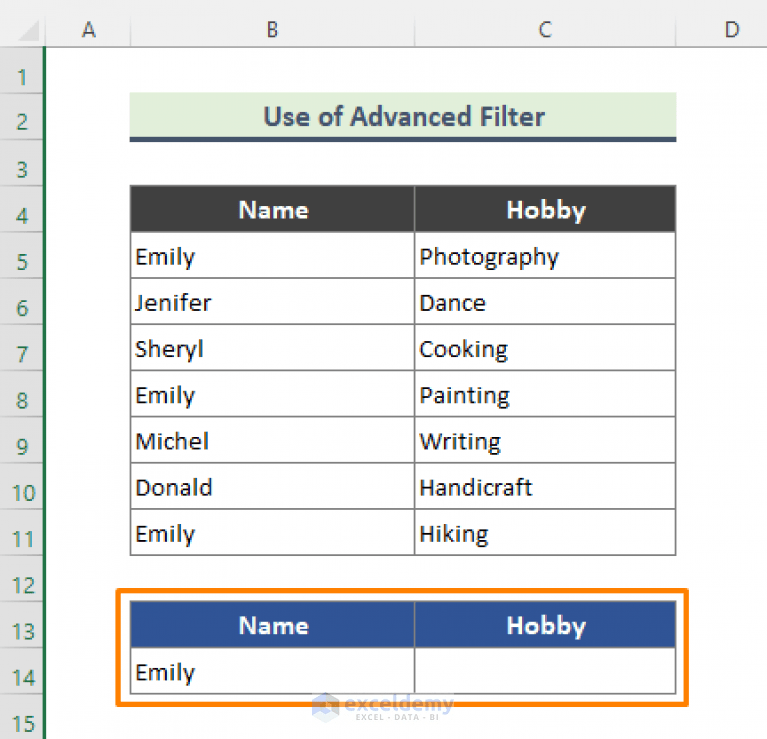Viewport: 767px width, 739px height.
Task: Select the Emily criteria cell in row 14
Action: [272, 671]
